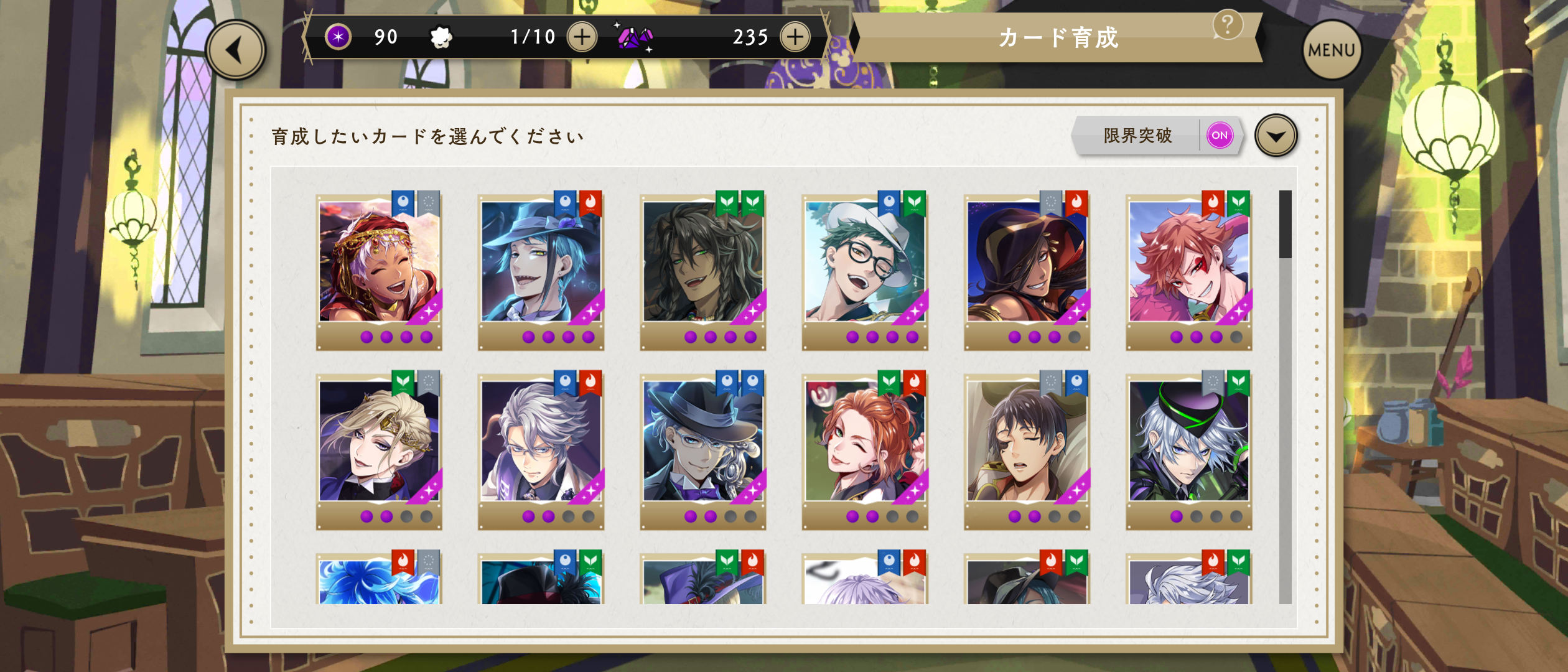The width and height of the screenshot is (1568, 672).
Task: Select the red-haired card with pink feathers
Action: click(1189, 270)
